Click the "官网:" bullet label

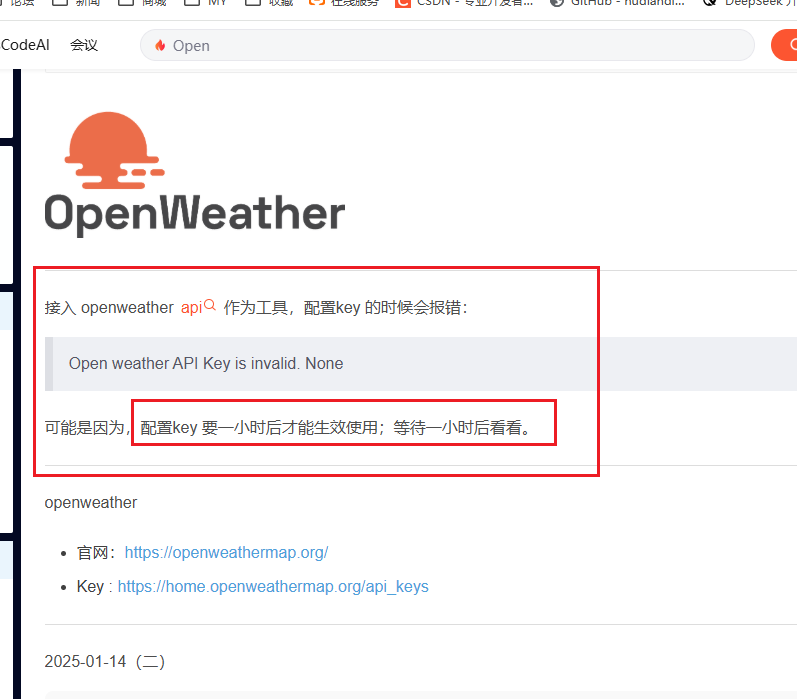(97, 553)
